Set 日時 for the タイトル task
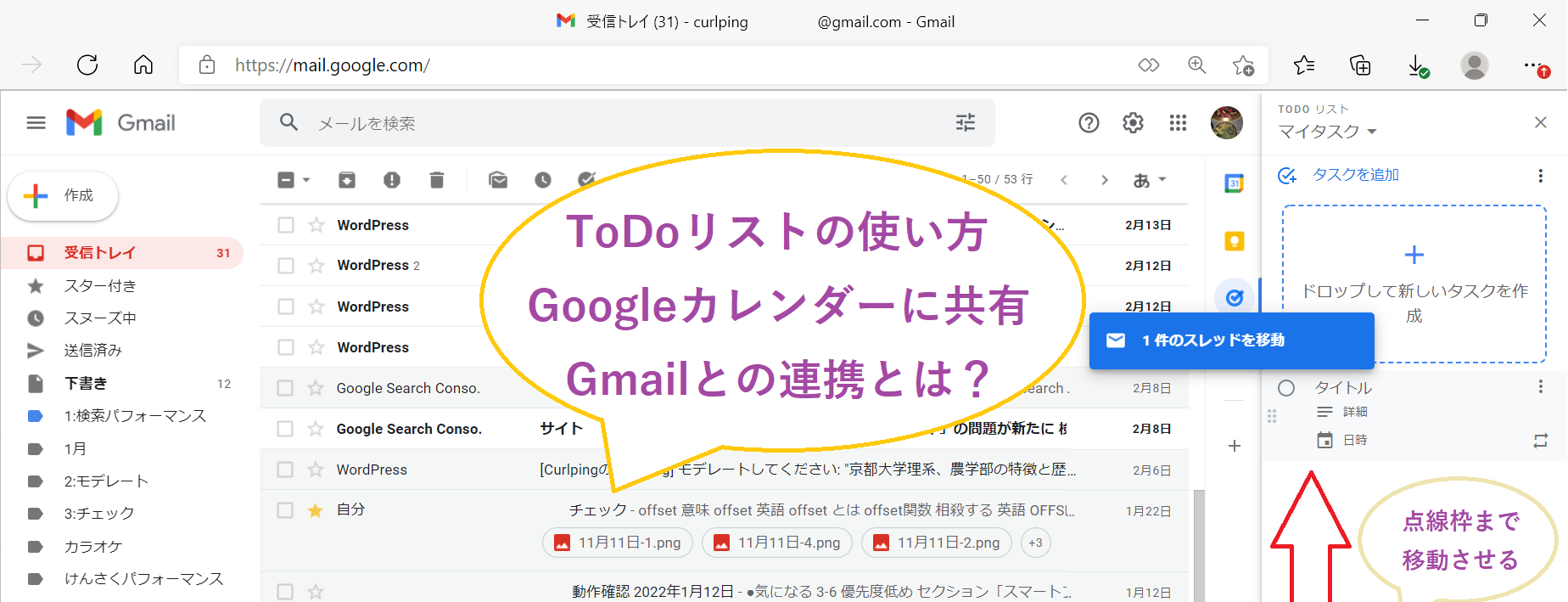 [1342, 440]
